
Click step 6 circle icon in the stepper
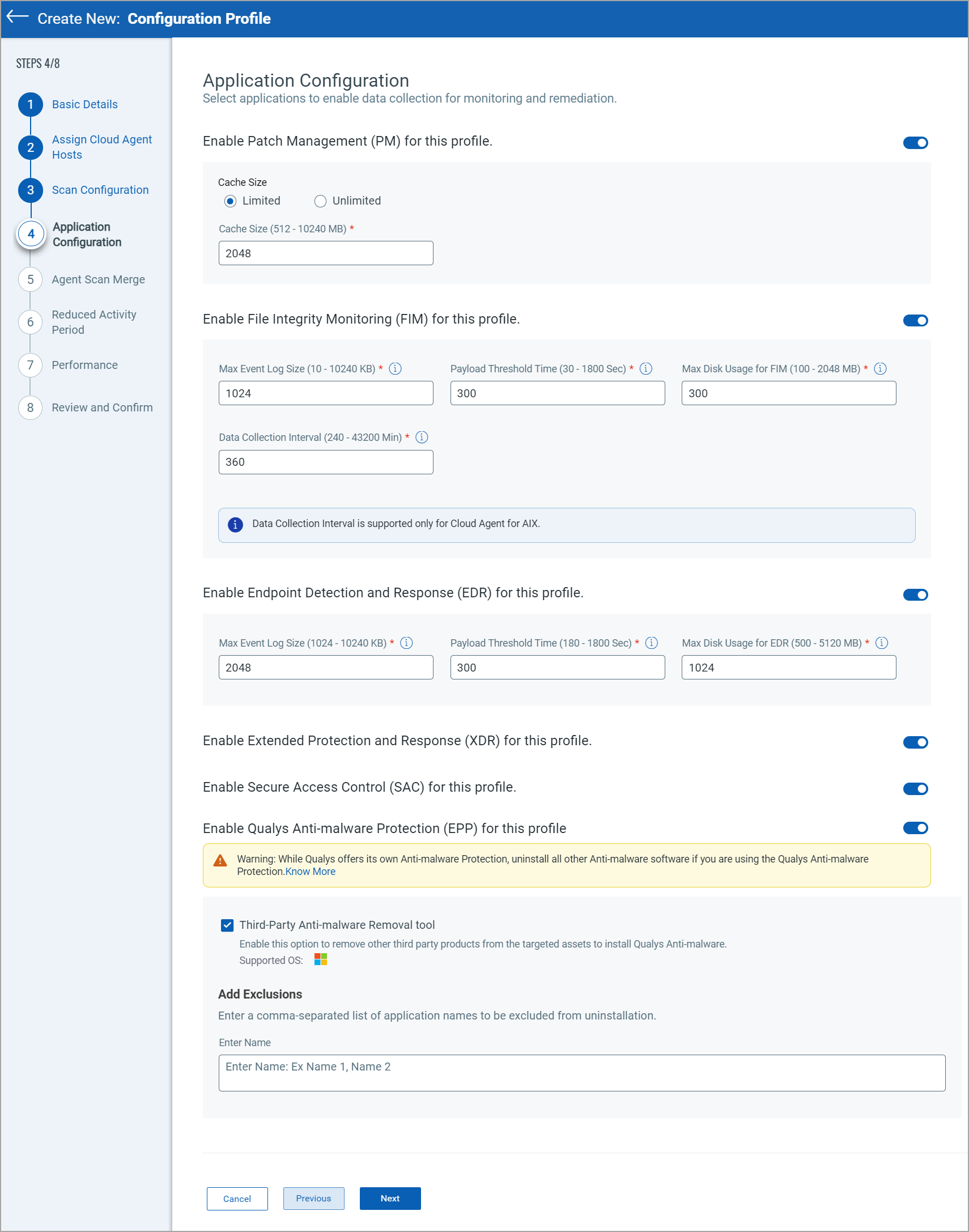point(31,322)
